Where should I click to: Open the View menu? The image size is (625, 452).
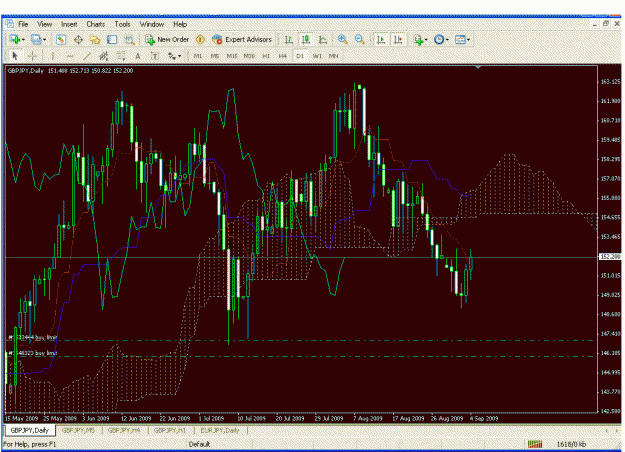[45, 24]
